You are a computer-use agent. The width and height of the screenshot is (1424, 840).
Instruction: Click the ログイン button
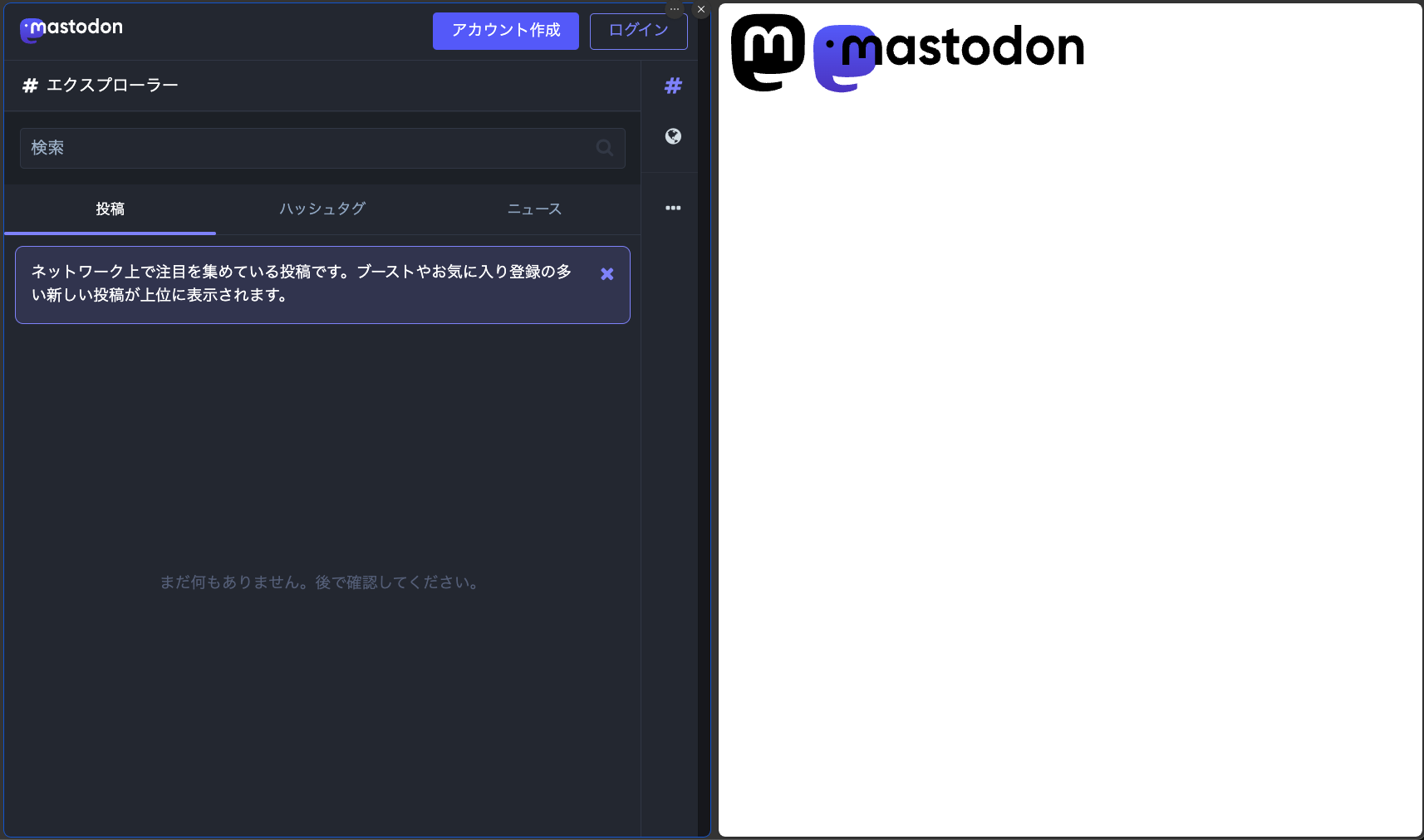click(x=639, y=31)
